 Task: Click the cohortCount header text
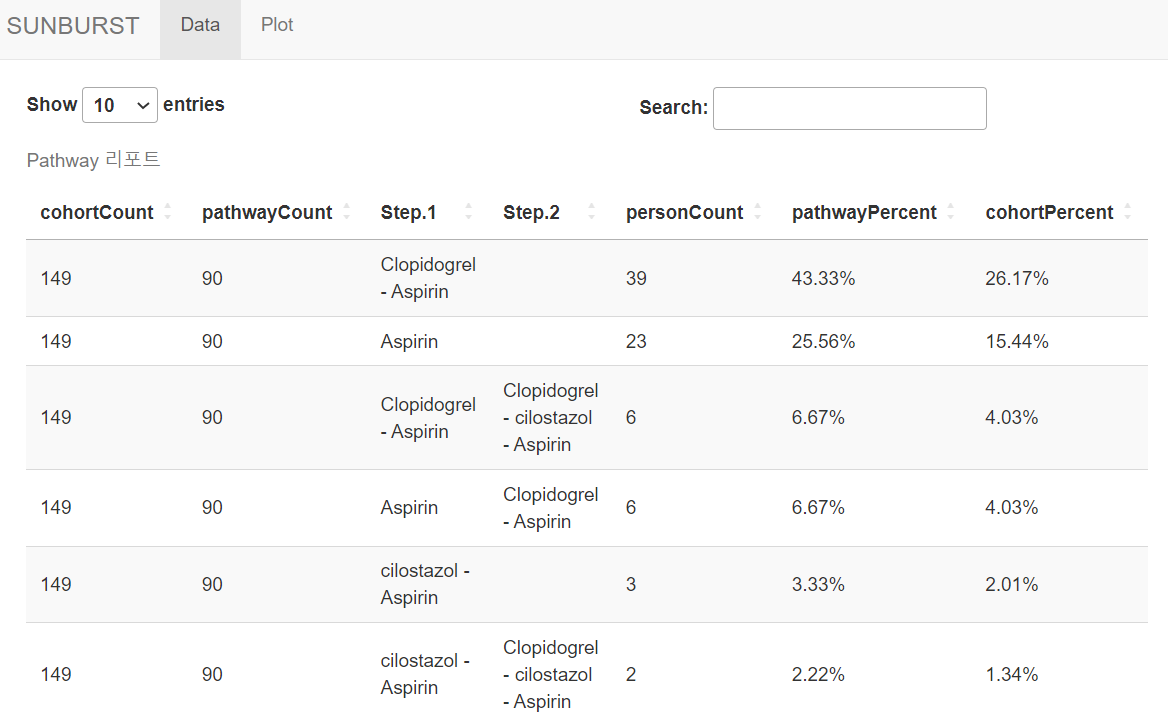97,212
